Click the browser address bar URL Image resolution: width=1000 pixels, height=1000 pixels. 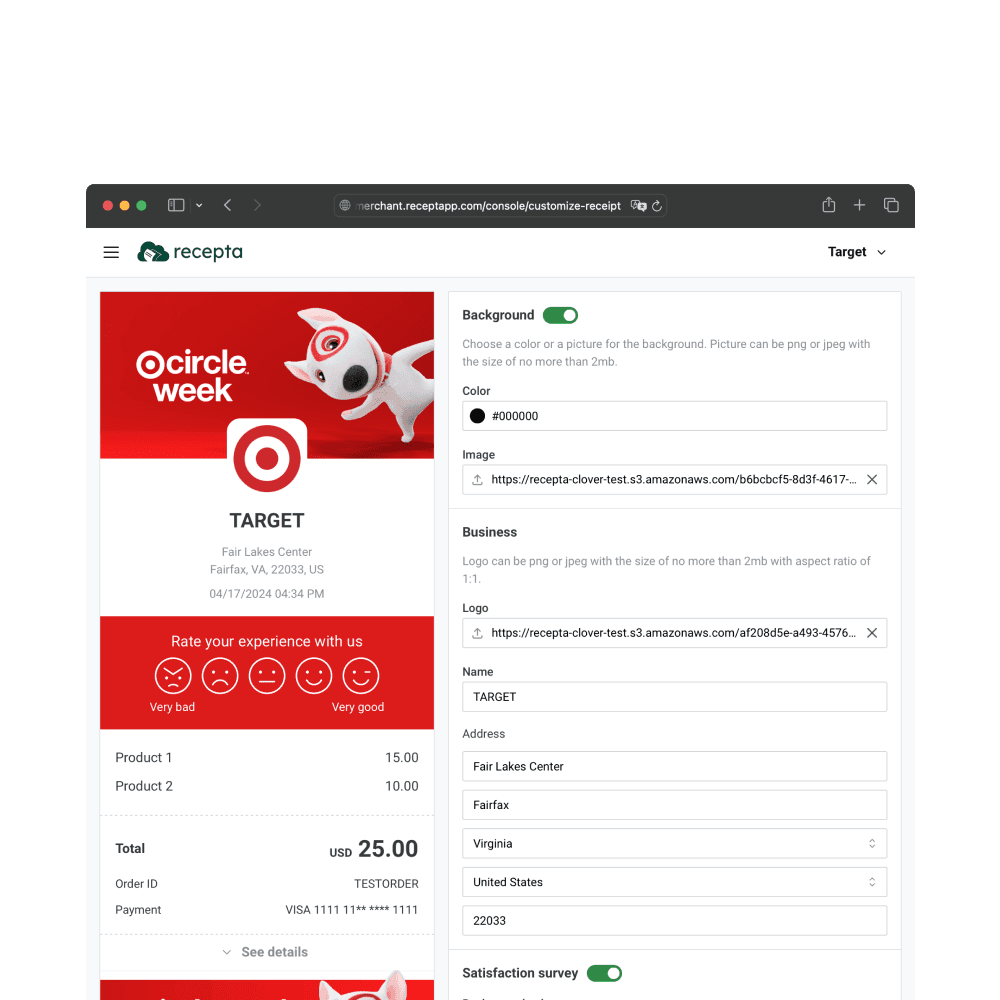click(x=489, y=206)
